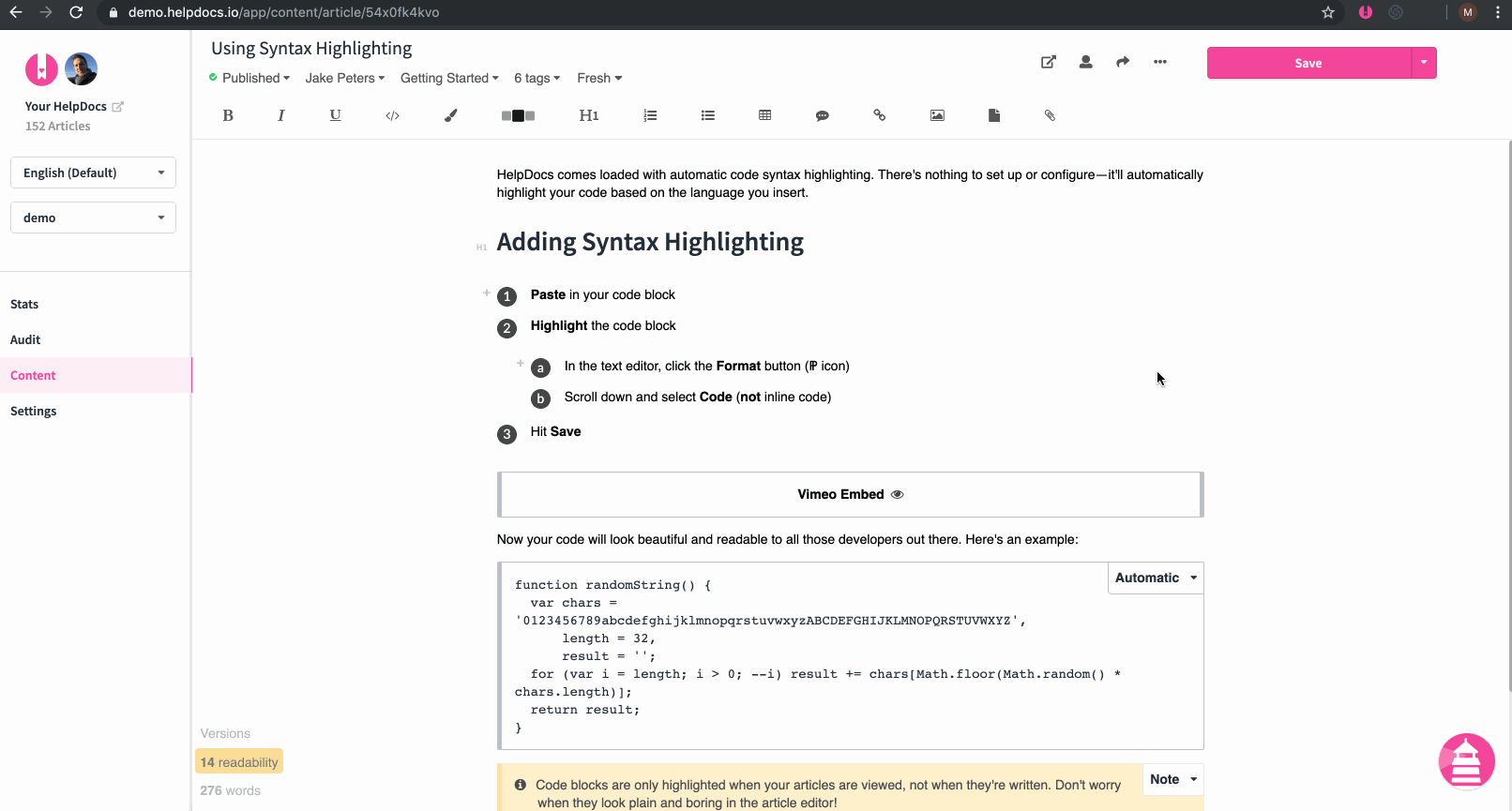Go back in browser history
1512x811 pixels.
16,12
